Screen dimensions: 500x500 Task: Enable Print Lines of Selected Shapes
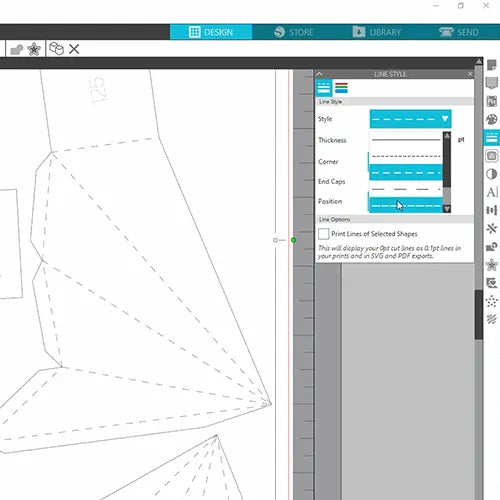click(323, 234)
